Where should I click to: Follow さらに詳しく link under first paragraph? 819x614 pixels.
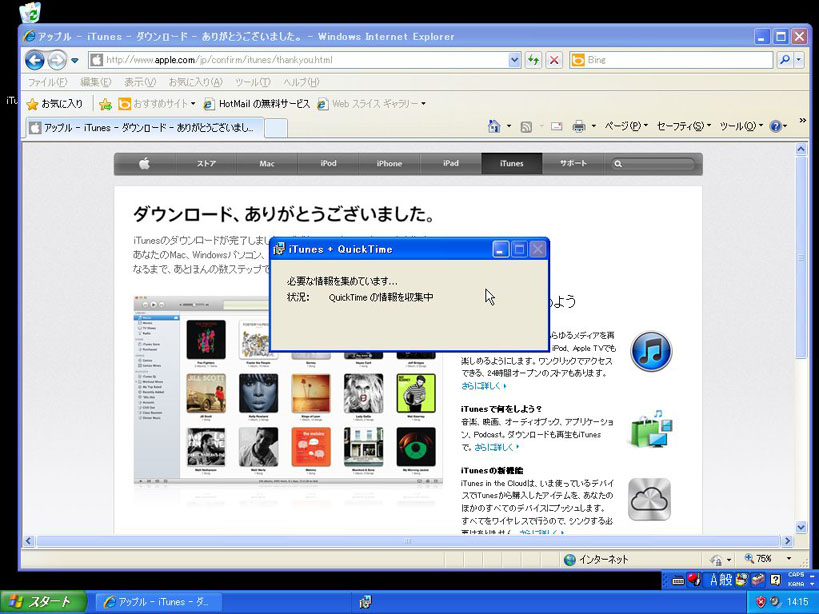click(x=483, y=386)
